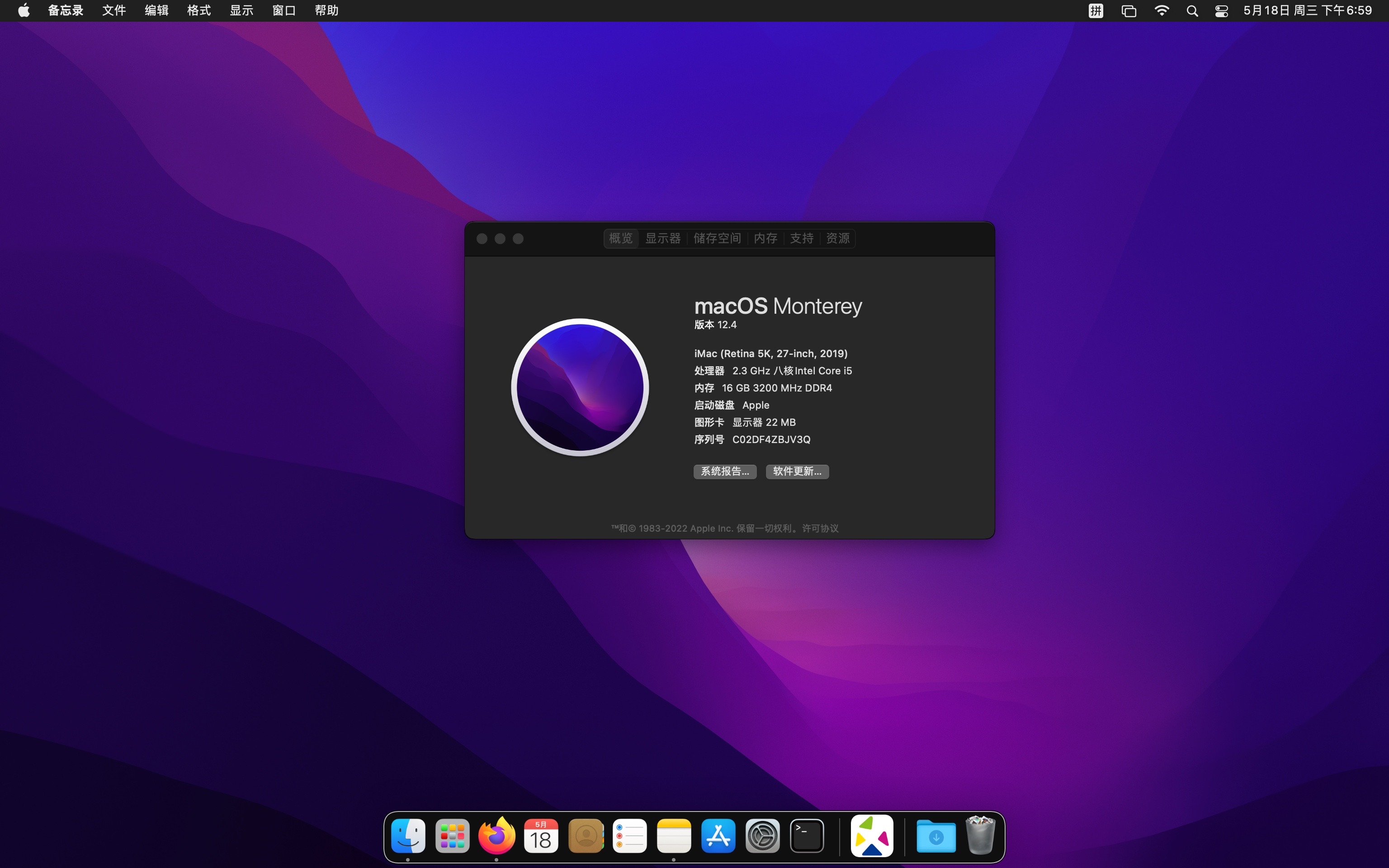
Task: Open the 帮助 menu
Action: tap(326, 10)
